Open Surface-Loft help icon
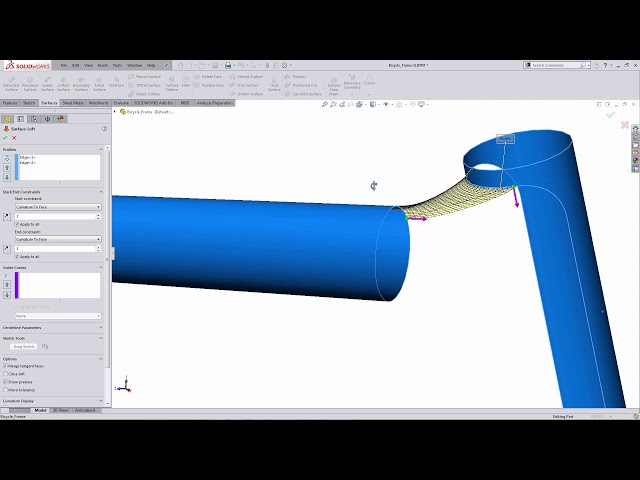Screen dimensions: 640x480 click(104, 129)
